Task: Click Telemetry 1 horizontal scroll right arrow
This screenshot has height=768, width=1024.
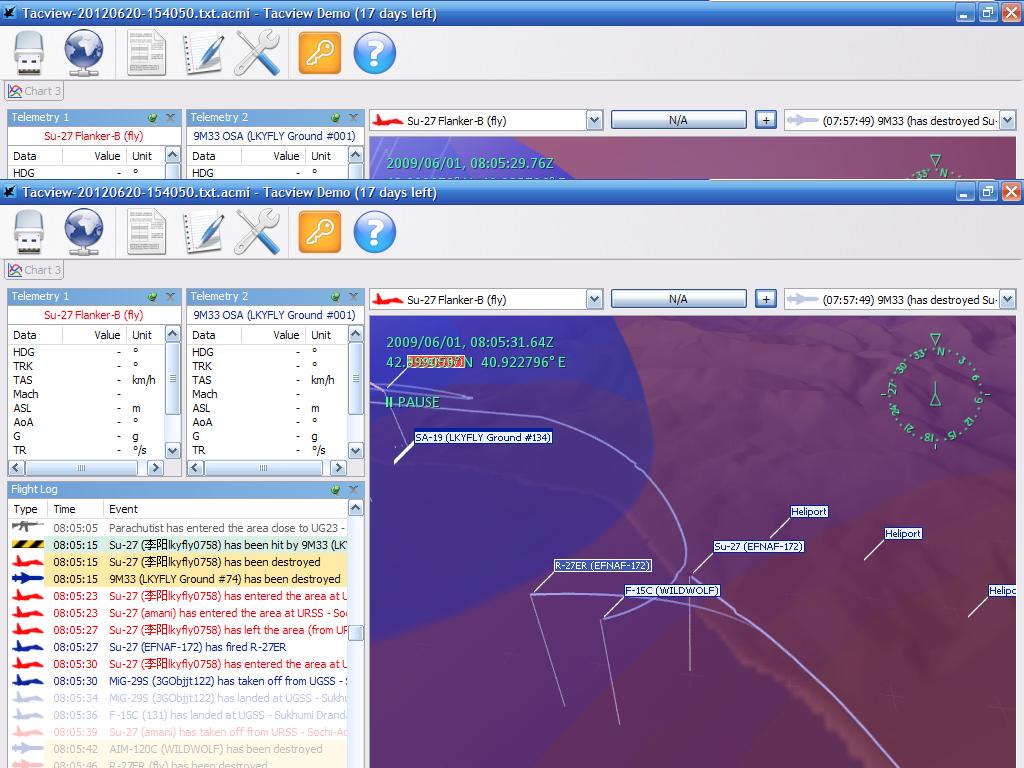Action: click(x=155, y=468)
